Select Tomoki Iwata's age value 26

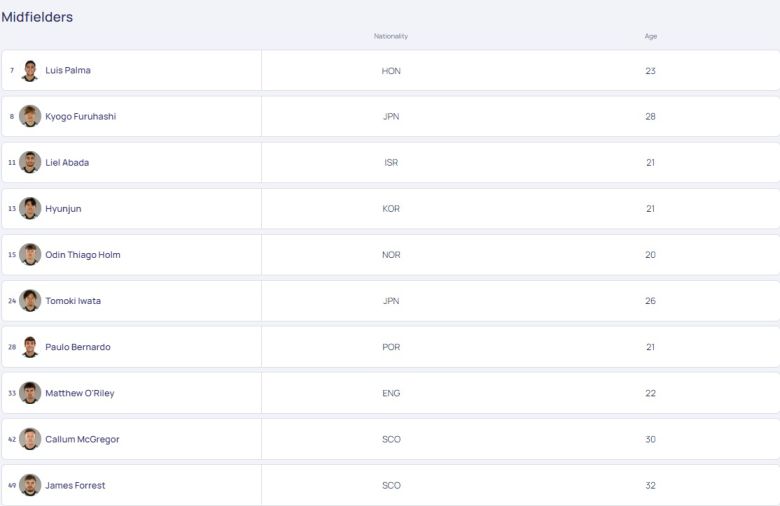[650, 301]
